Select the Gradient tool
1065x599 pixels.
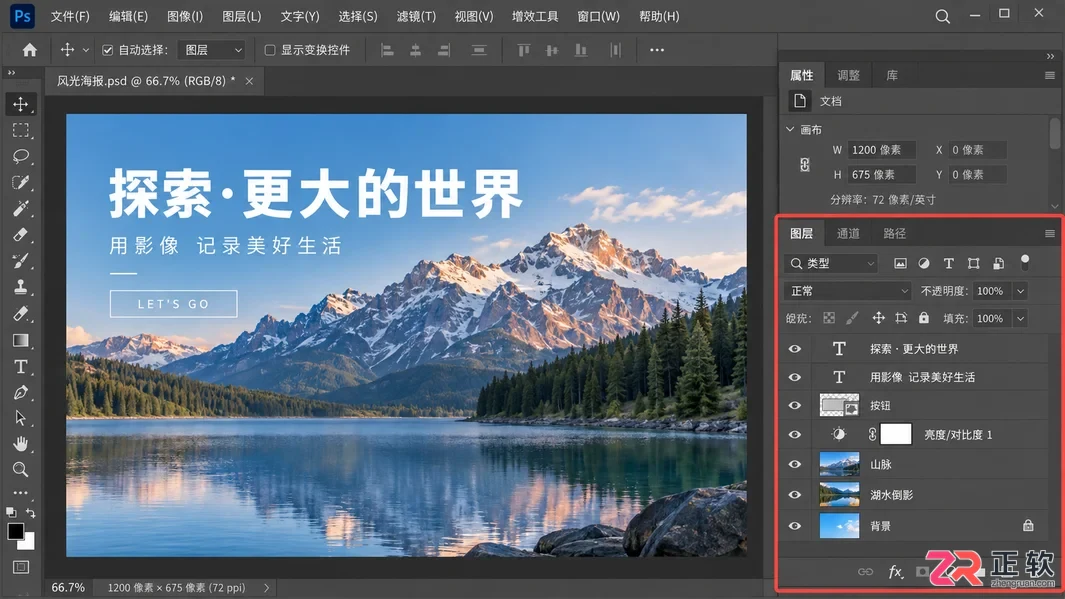(20, 340)
